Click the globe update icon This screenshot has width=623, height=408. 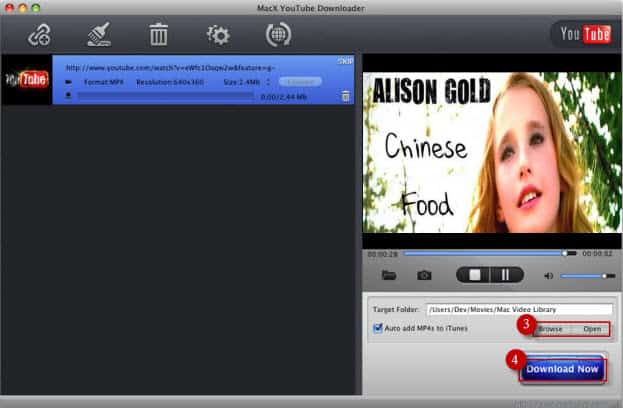point(278,35)
